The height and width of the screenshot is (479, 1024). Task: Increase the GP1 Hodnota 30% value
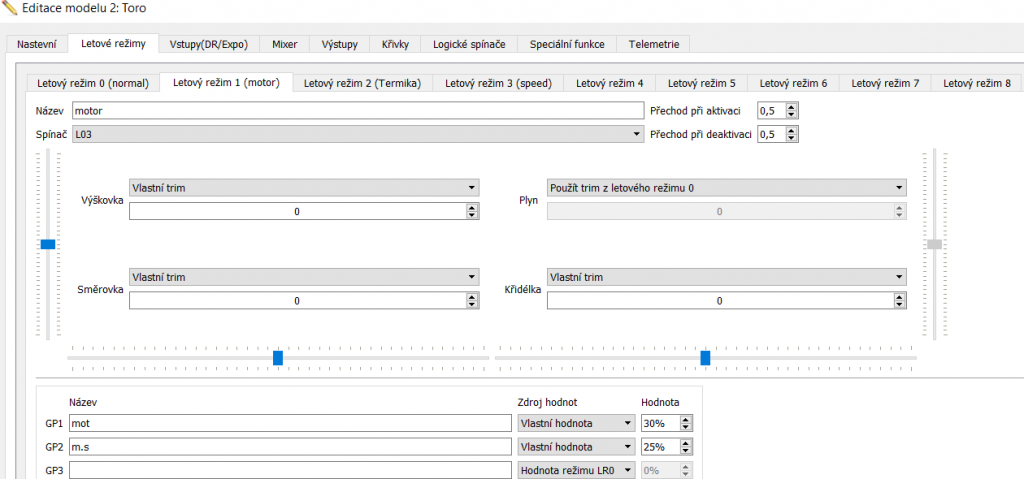(684, 419)
